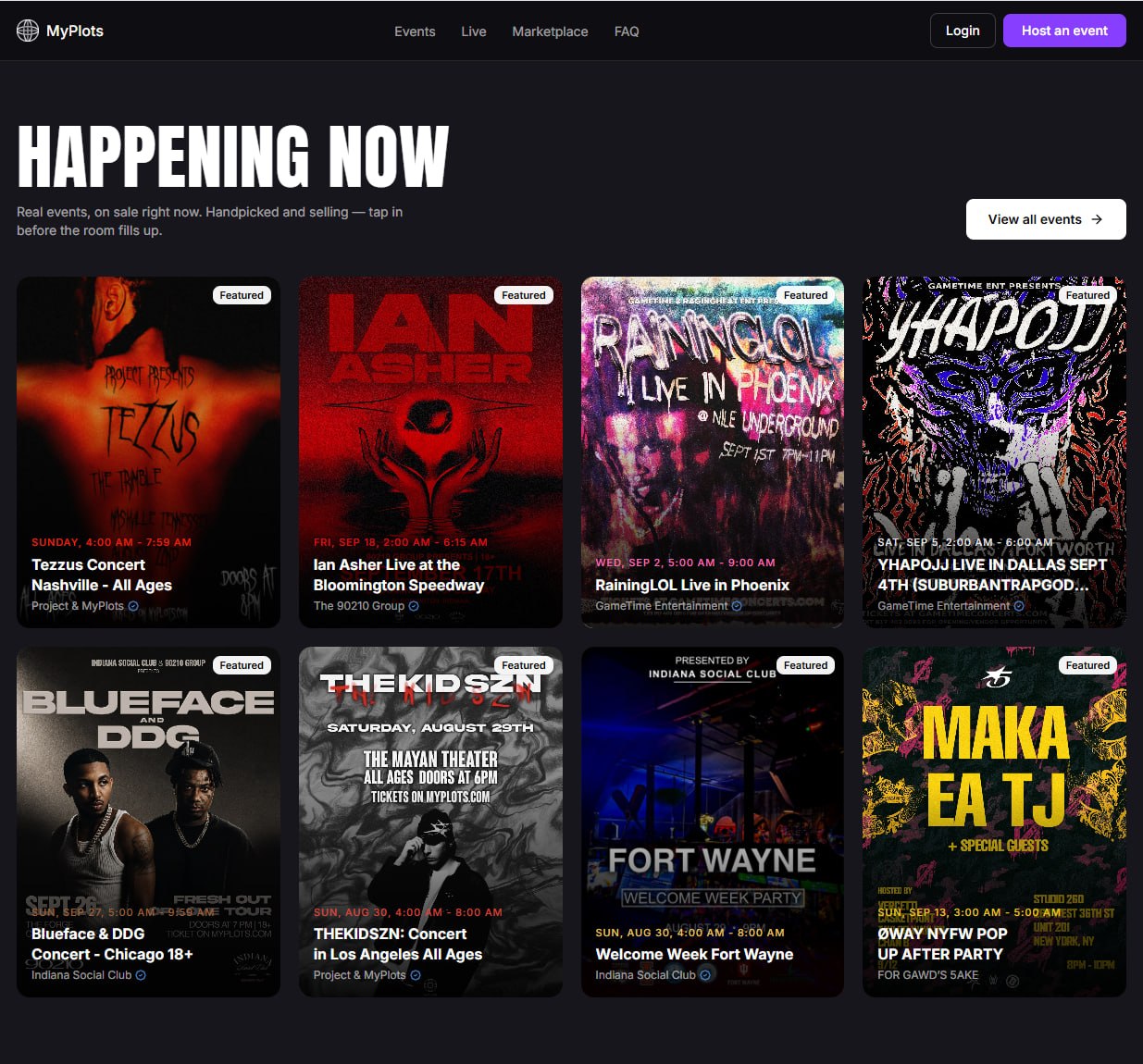Image resolution: width=1143 pixels, height=1064 pixels.
Task: Click organizer 'The 90210 Group'
Action: point(359,606)
